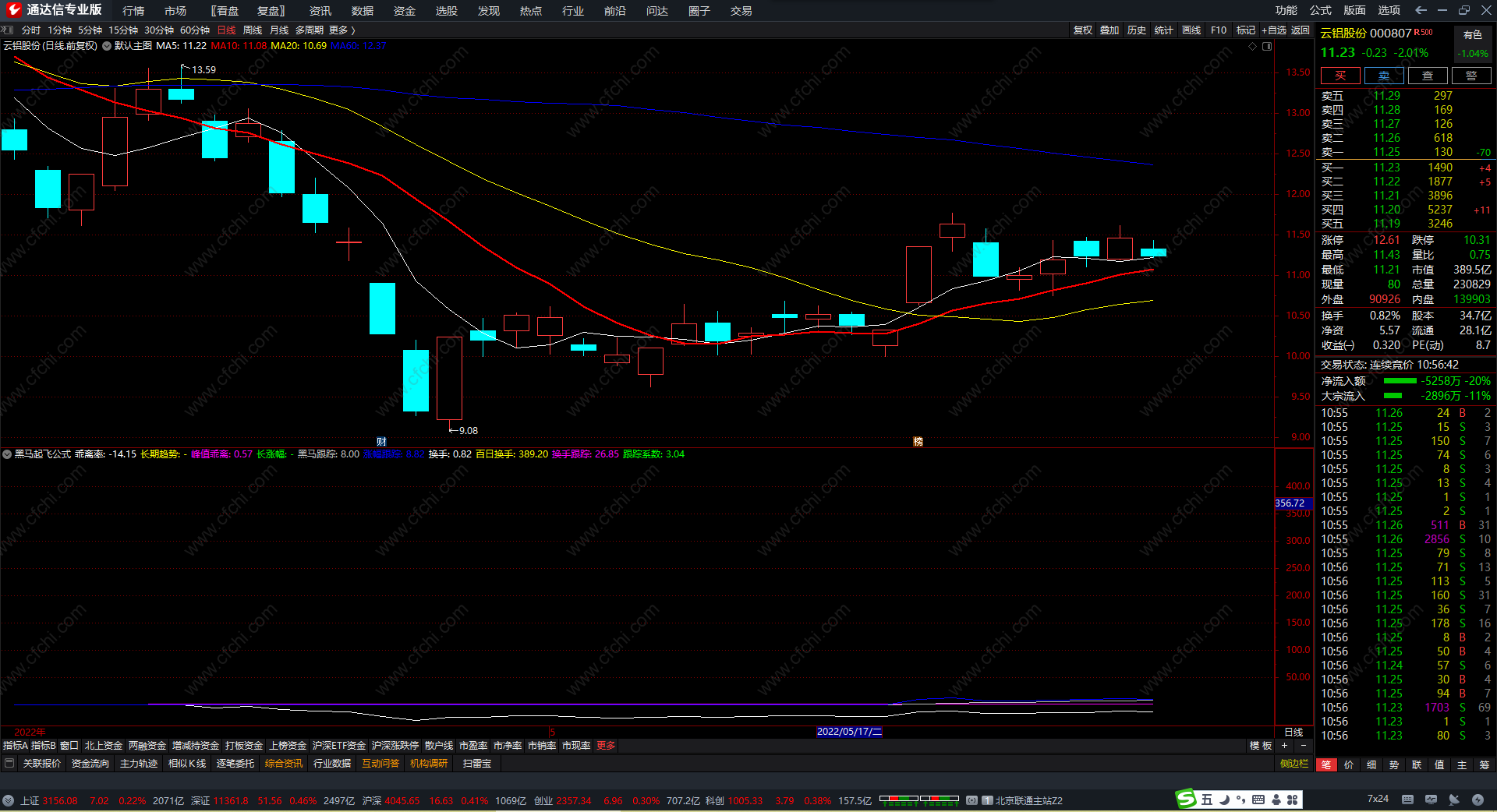Open the 功能 menu

pos(1286,10)
